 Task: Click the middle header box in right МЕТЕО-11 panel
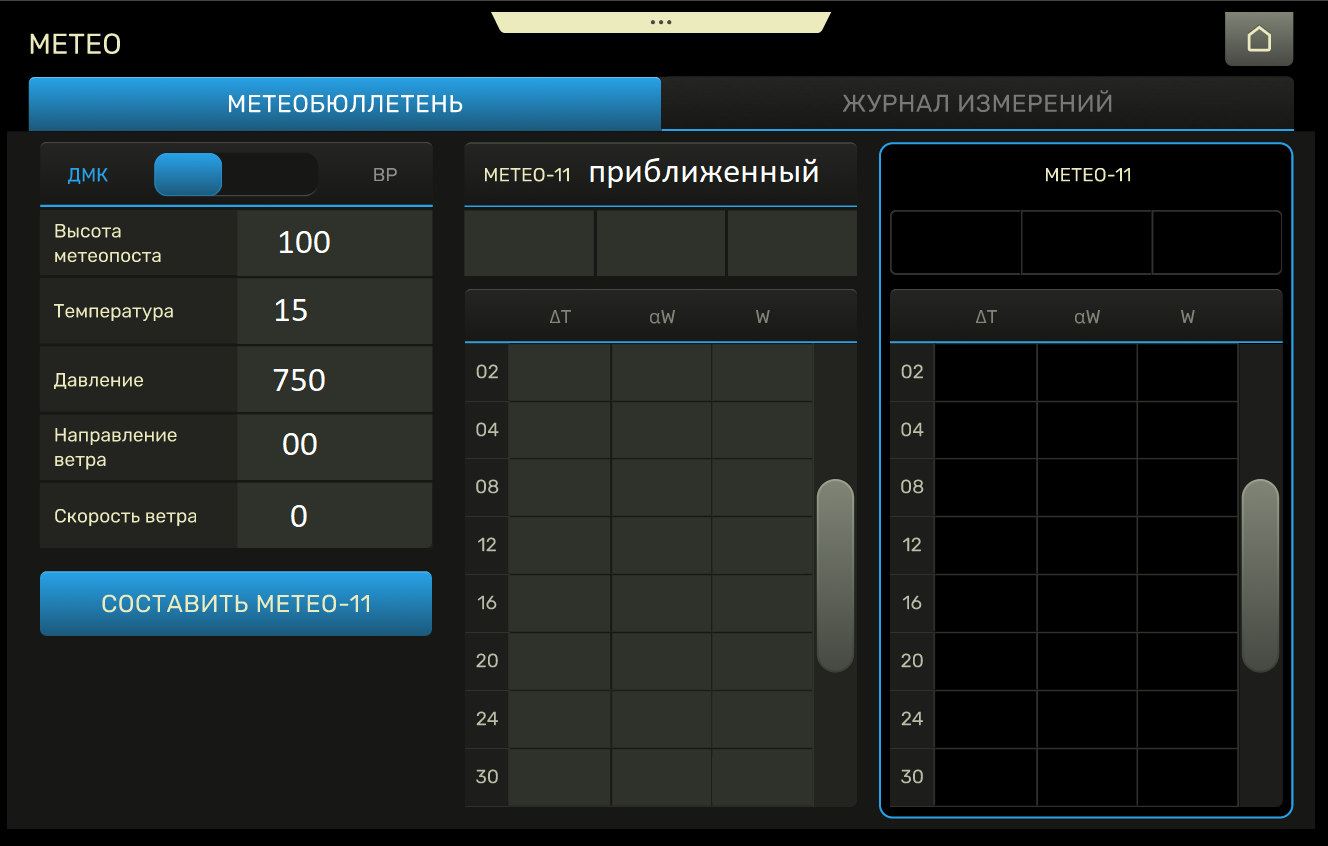tap(1086, 242)
